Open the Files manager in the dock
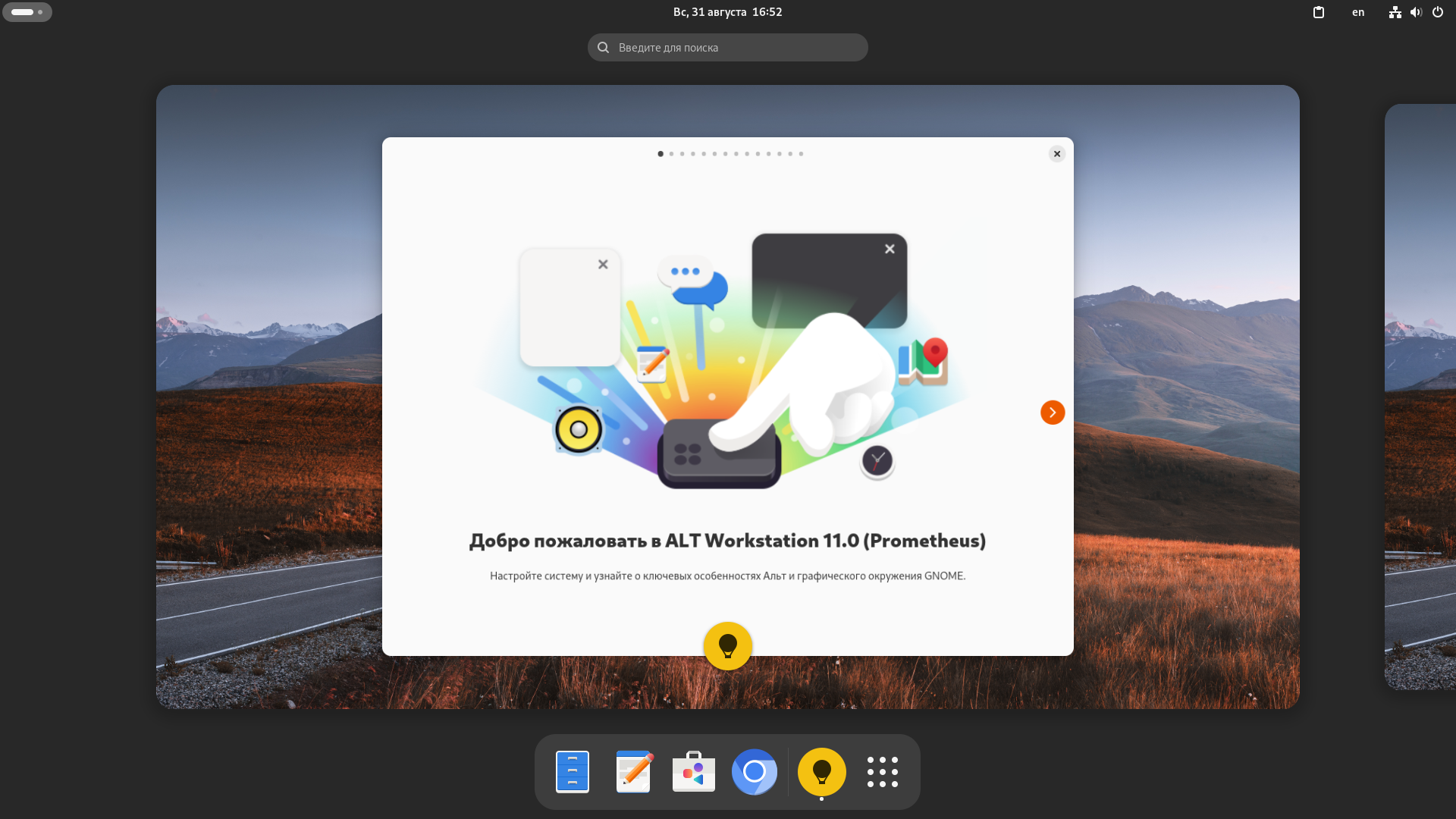This screenshot has height=819, width=1456. (x=572, y=772)
